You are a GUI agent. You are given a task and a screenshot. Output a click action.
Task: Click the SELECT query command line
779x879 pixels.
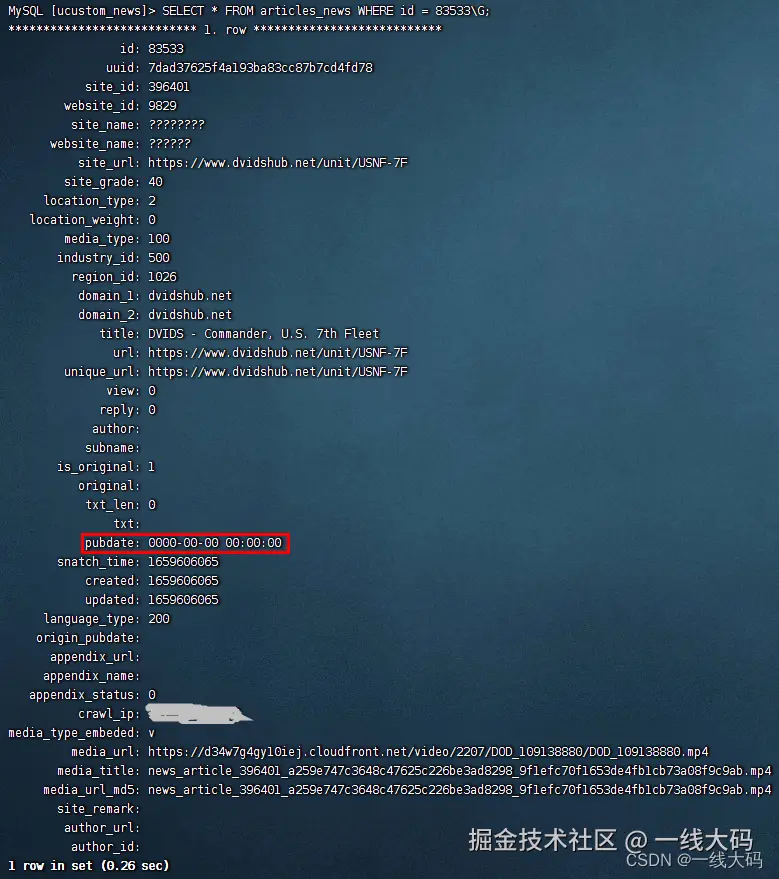(249, 11)
